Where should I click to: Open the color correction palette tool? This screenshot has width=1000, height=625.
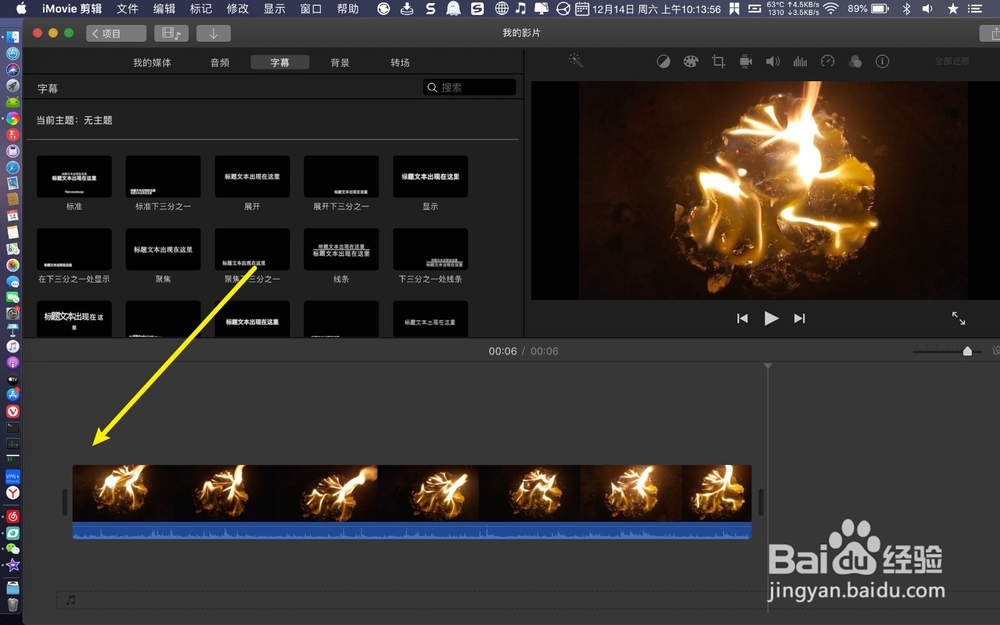click(691, 61)
